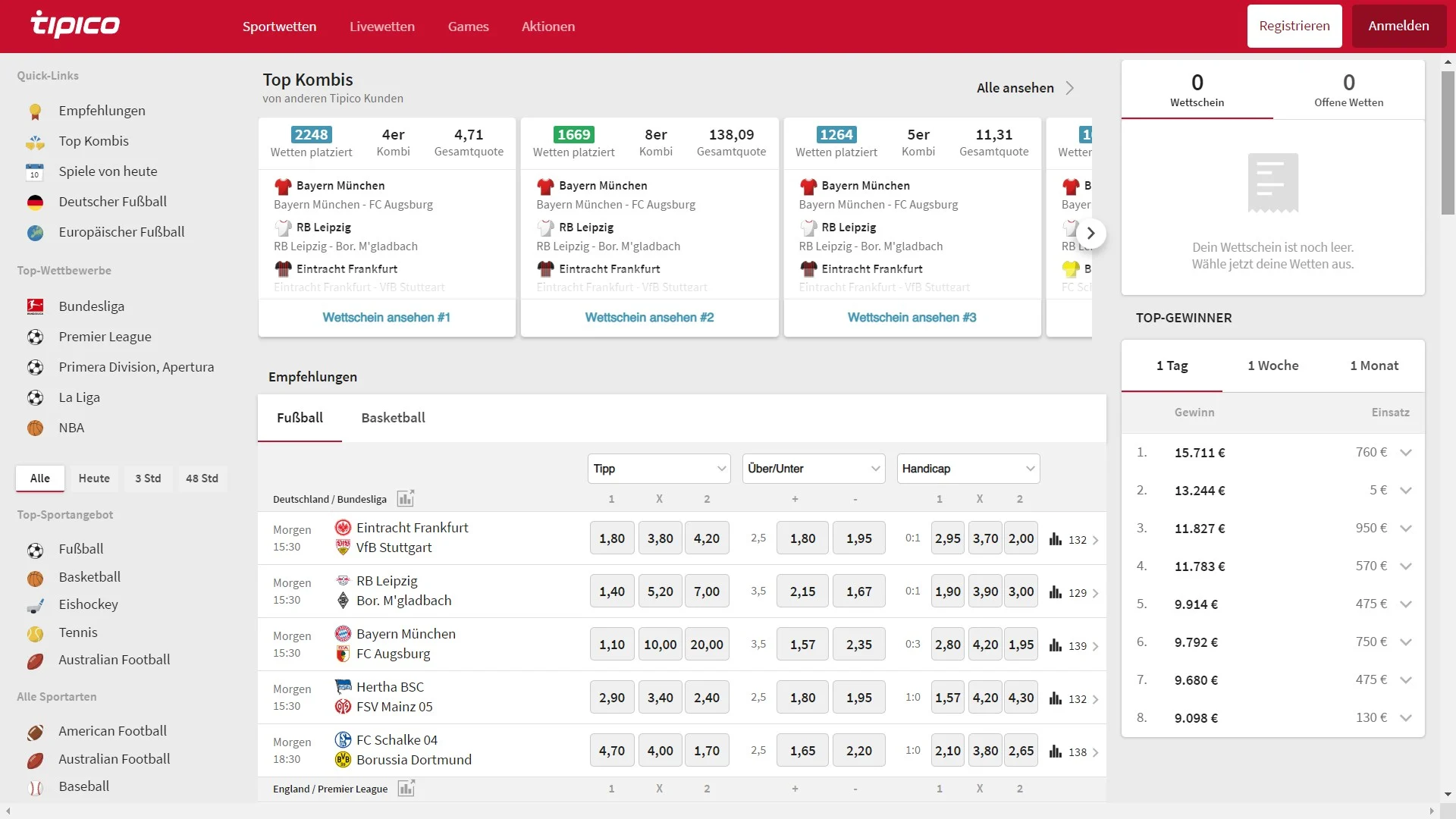Click the horizontal scrollbar at page bottom
The width and height of the screenshot is (1456, 819).
(718, 811)
